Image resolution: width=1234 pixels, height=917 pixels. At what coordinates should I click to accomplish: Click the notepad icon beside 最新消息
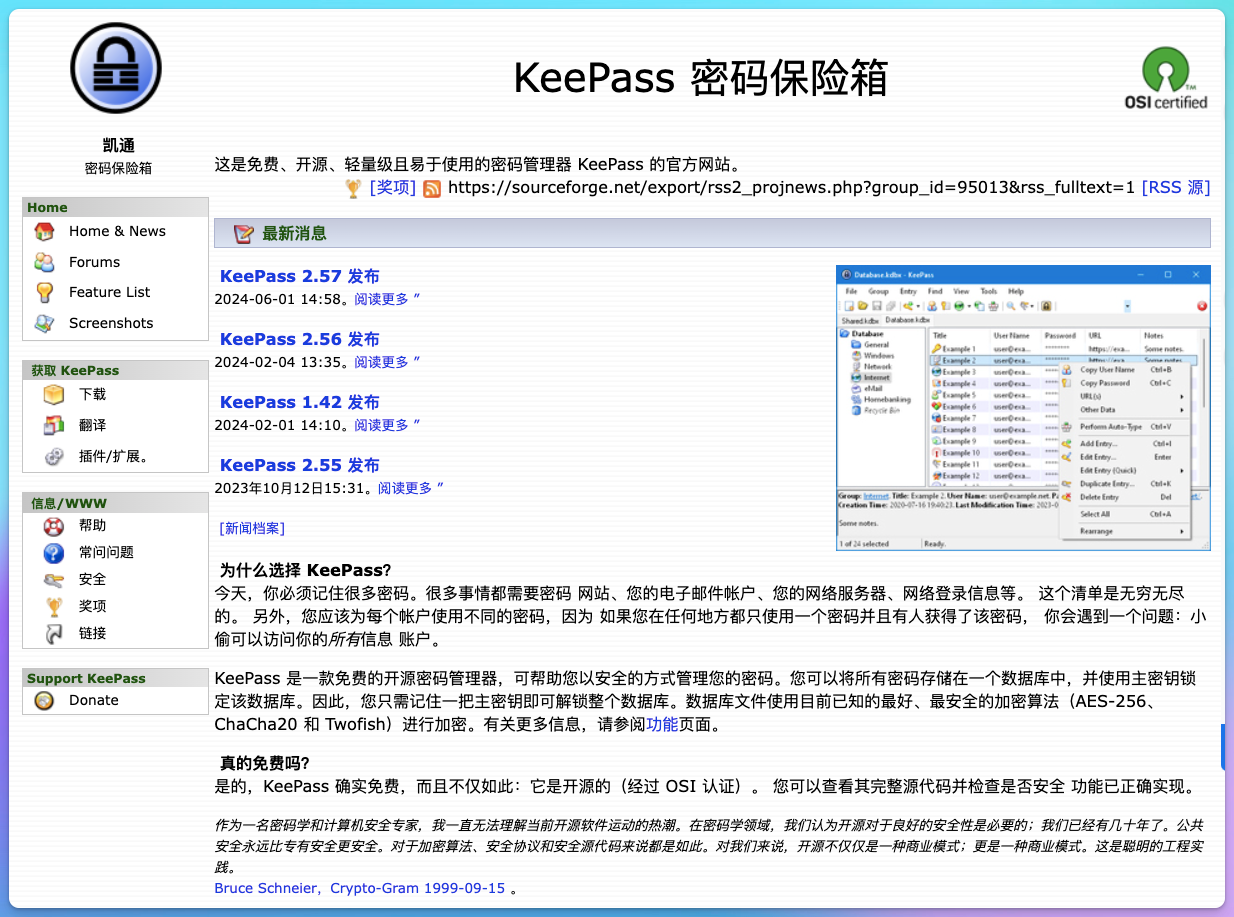(244, 234)
